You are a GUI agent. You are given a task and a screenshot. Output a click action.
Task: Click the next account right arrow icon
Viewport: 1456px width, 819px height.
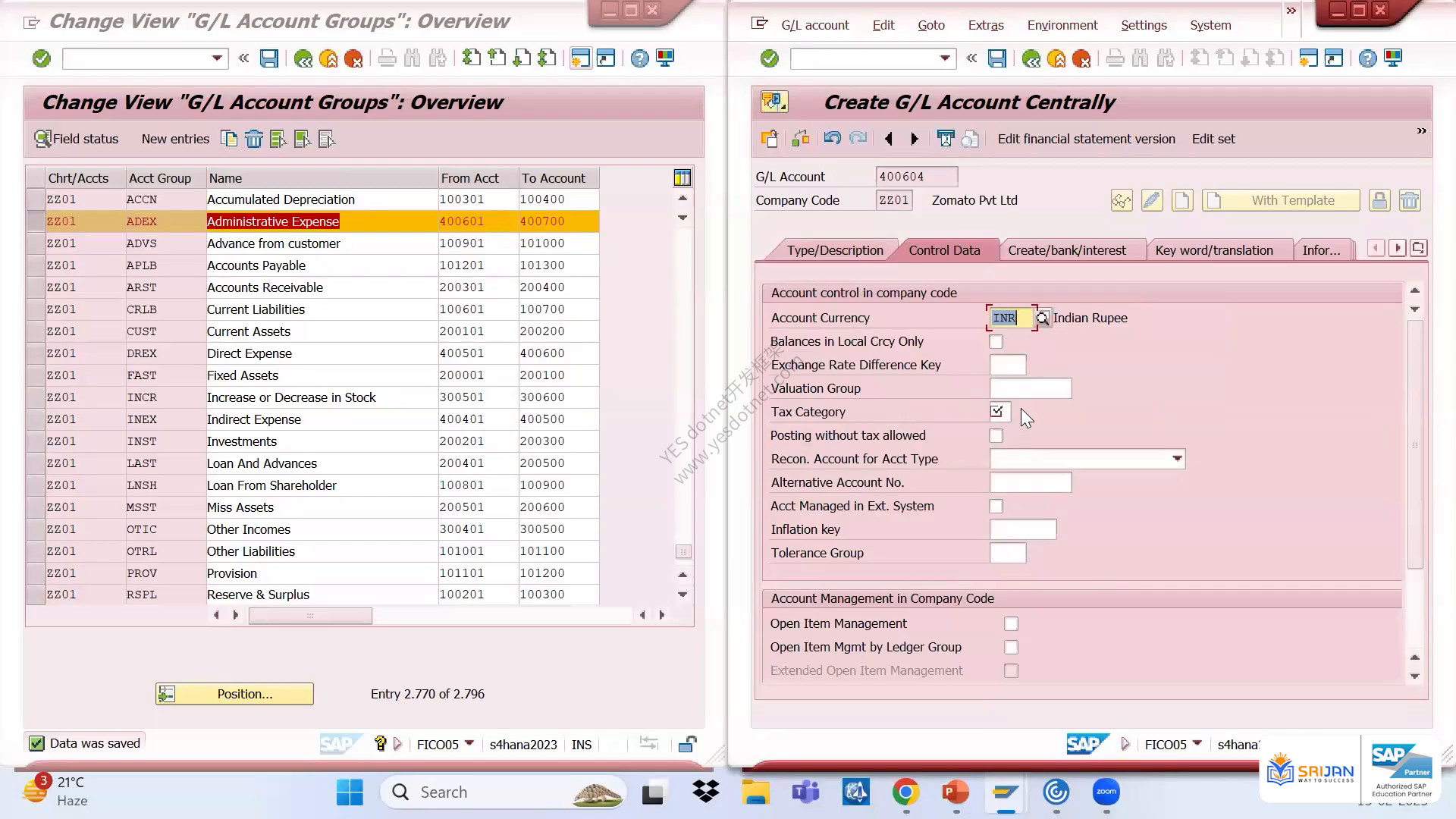coord(914,139)
